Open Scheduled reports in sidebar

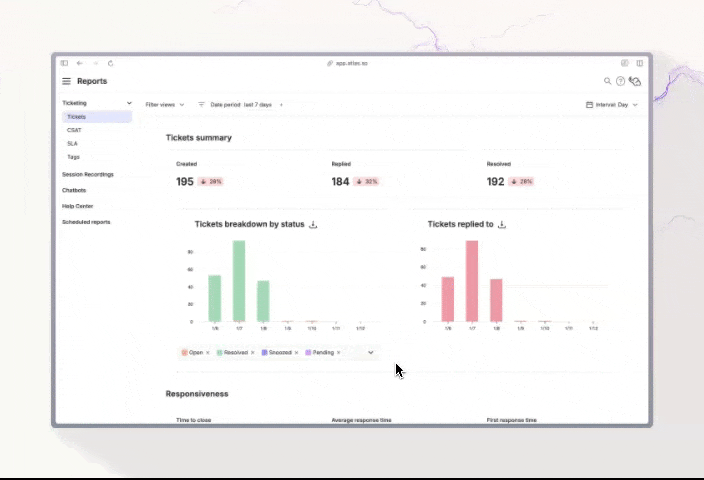pyautogui.click(x=86, y=222)
